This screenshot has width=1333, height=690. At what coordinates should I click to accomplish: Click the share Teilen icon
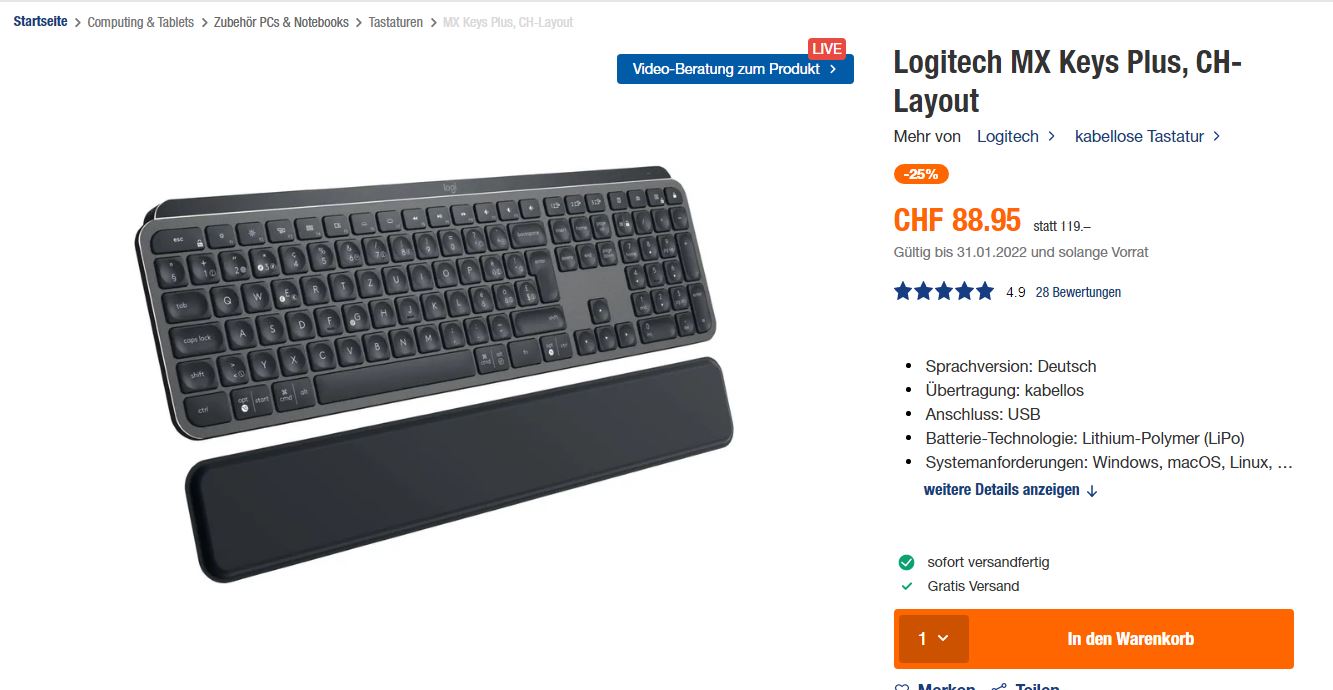(998, 687)
